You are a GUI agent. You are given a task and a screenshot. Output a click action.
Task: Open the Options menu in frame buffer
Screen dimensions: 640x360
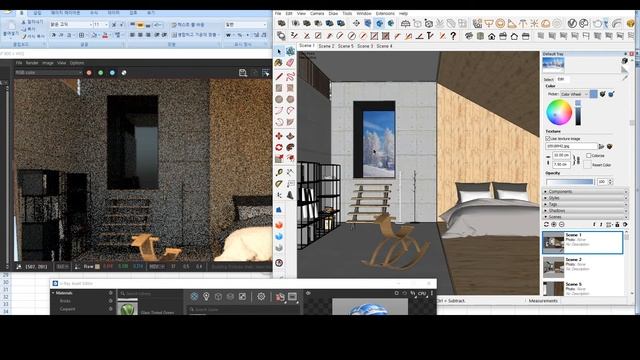[x=77, y=63]
